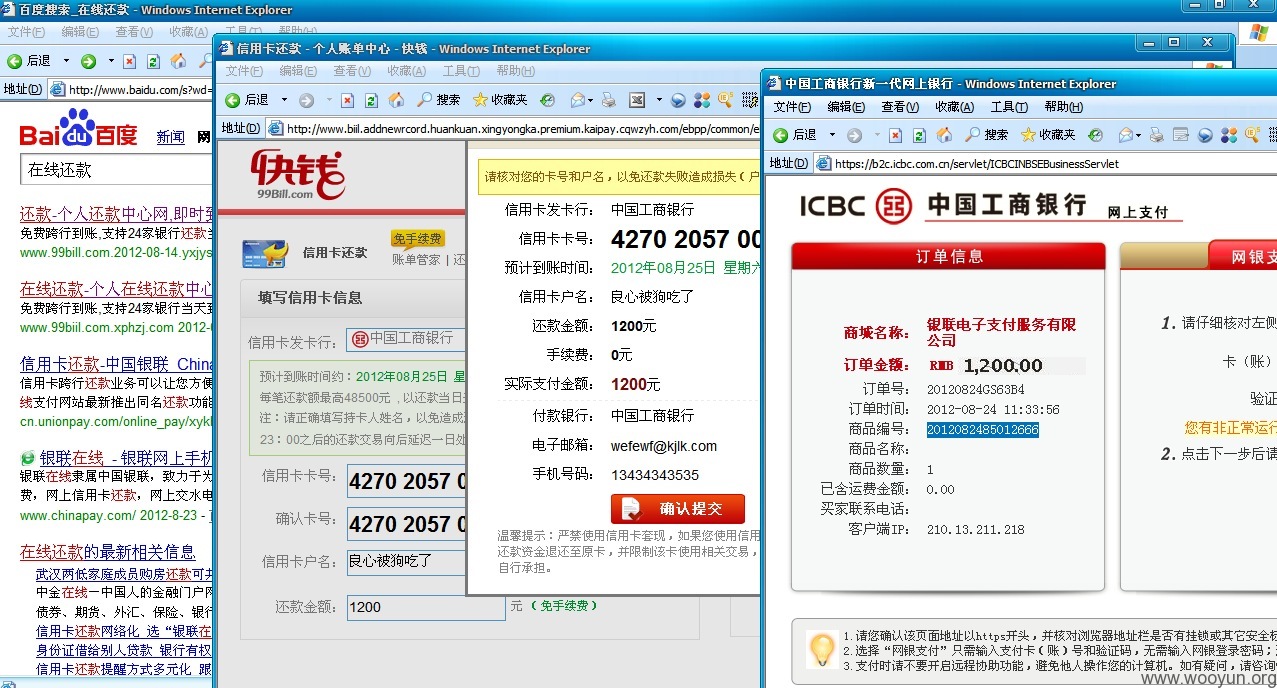The width and height of the screenshot is (1277, 688).
Task: Open History icon in 快钱 window toolbar
Action: coord(548,100)
